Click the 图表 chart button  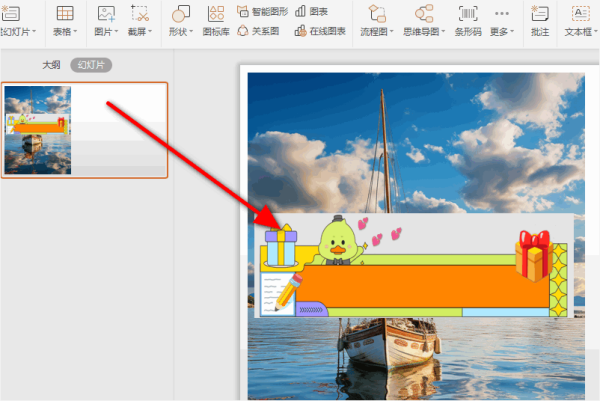pos(311,11)
